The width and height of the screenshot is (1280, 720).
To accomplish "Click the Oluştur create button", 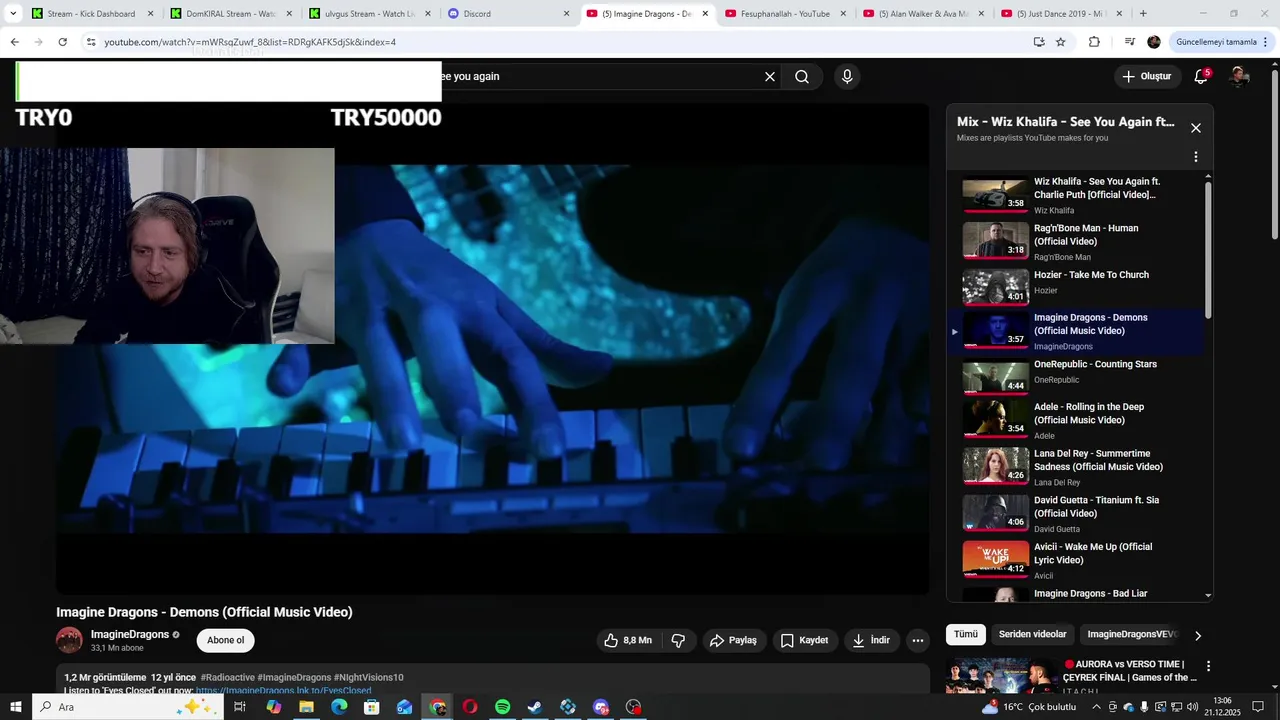I will click(1146, 77).
